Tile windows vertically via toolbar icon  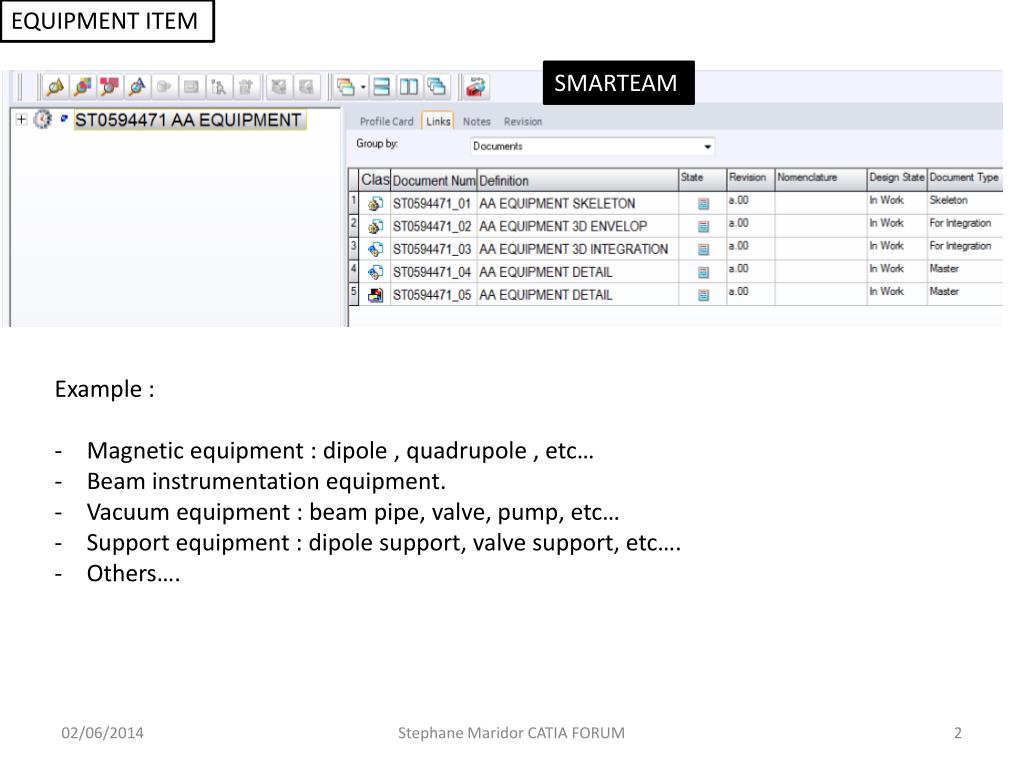pyautogui.click(x=409, y=87)
